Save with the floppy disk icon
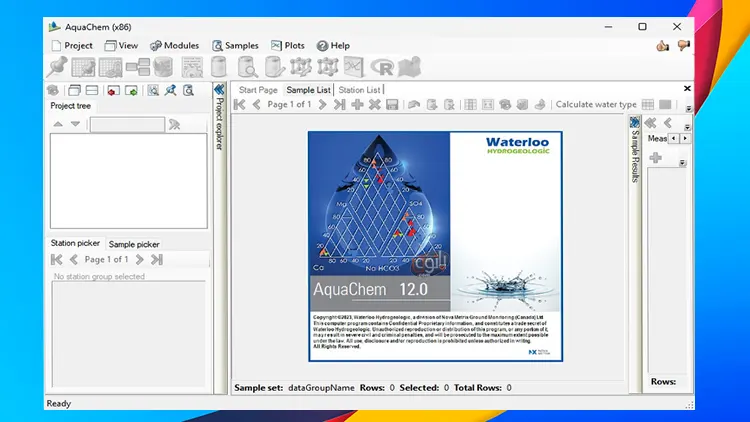Image resolution: width=750 pixels, height=422 pixels. tap(392, 104)
